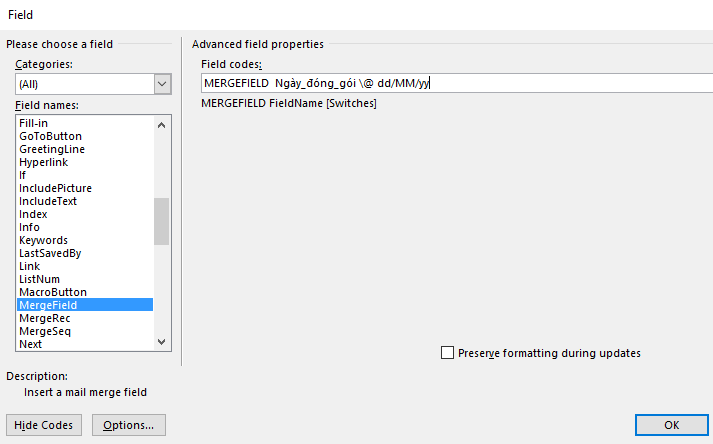Click the Hide Codes button
The width and height of the screenshot is (713, 444).
[x=44, y=425]
